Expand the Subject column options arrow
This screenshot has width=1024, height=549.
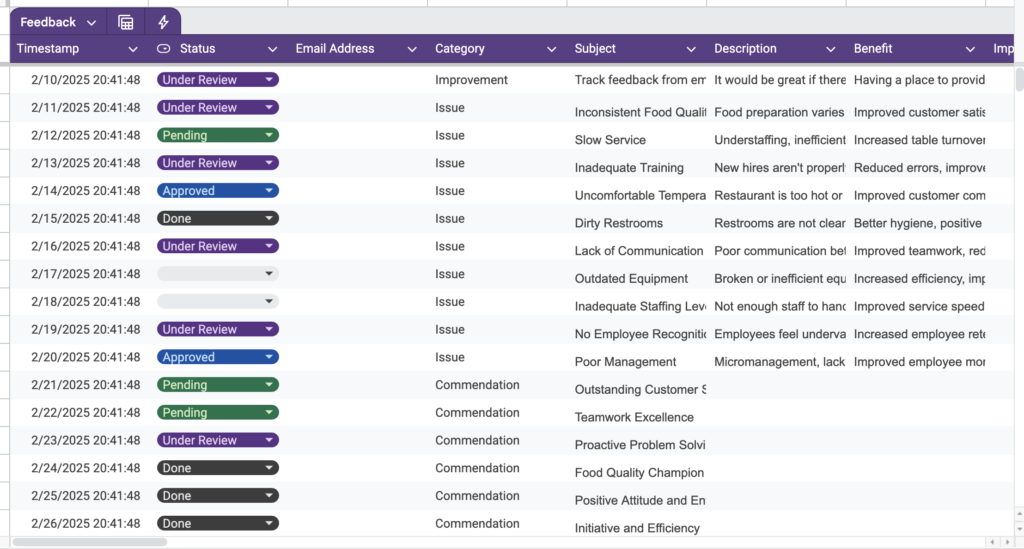[x=691, y=49]
